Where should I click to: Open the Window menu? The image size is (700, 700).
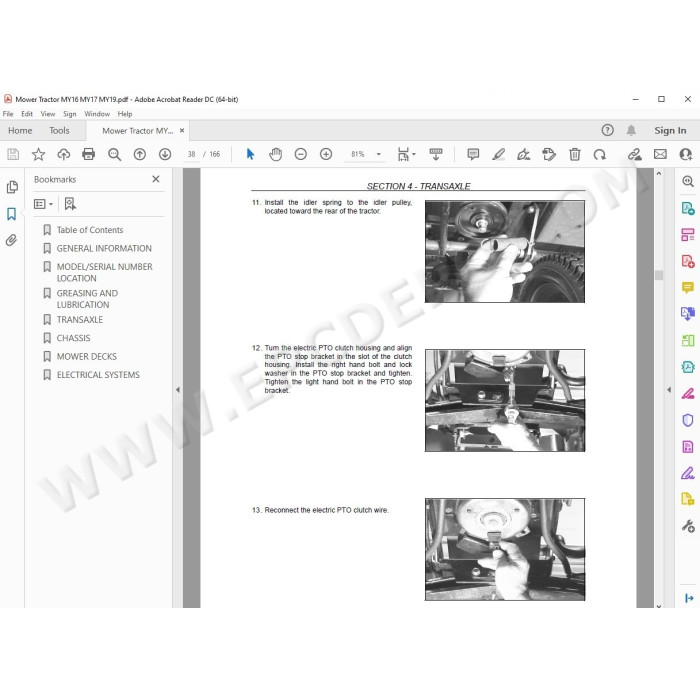click(x=97, y=114)
